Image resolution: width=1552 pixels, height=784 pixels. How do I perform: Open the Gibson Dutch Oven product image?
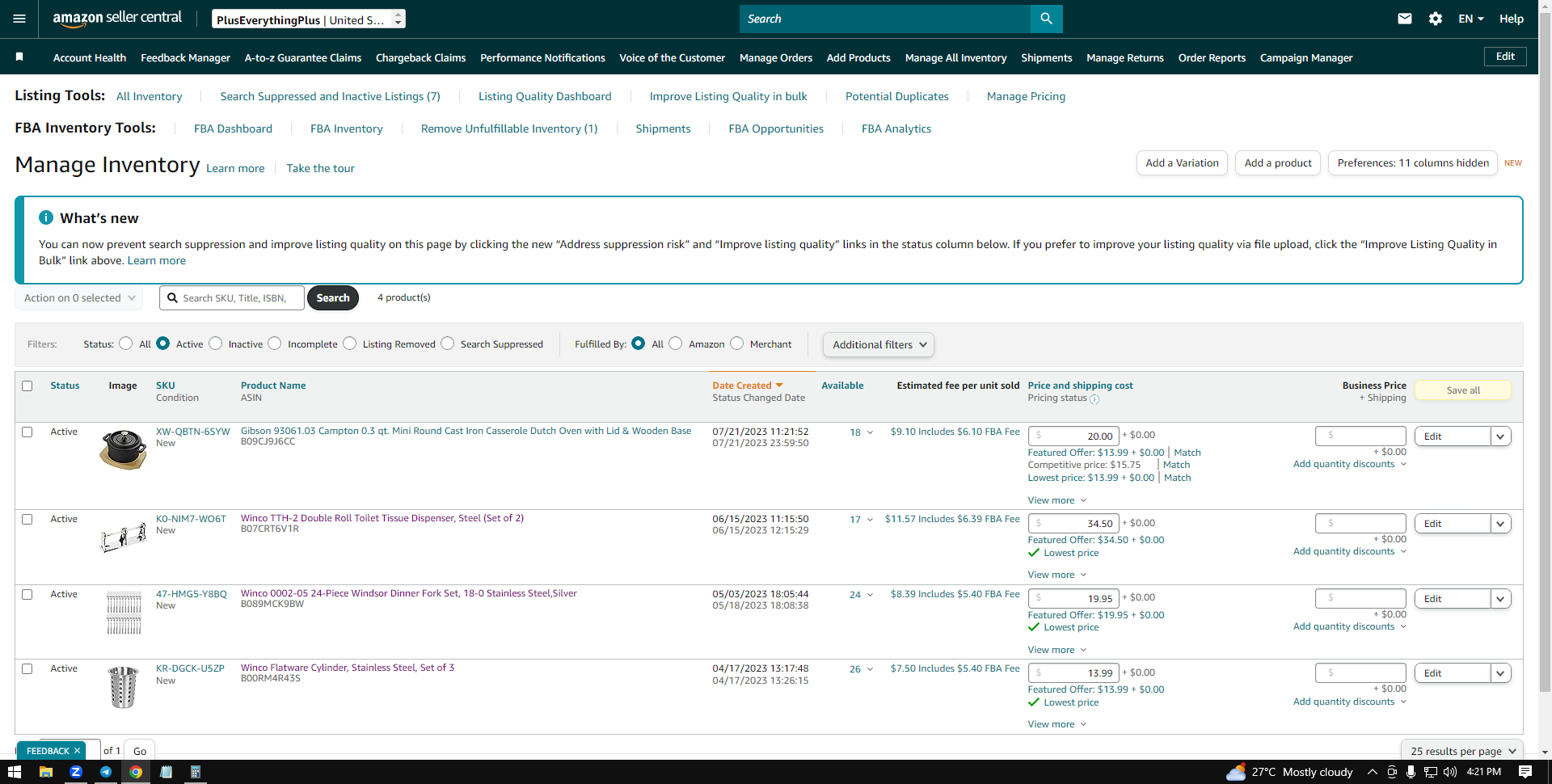point(123,449)
